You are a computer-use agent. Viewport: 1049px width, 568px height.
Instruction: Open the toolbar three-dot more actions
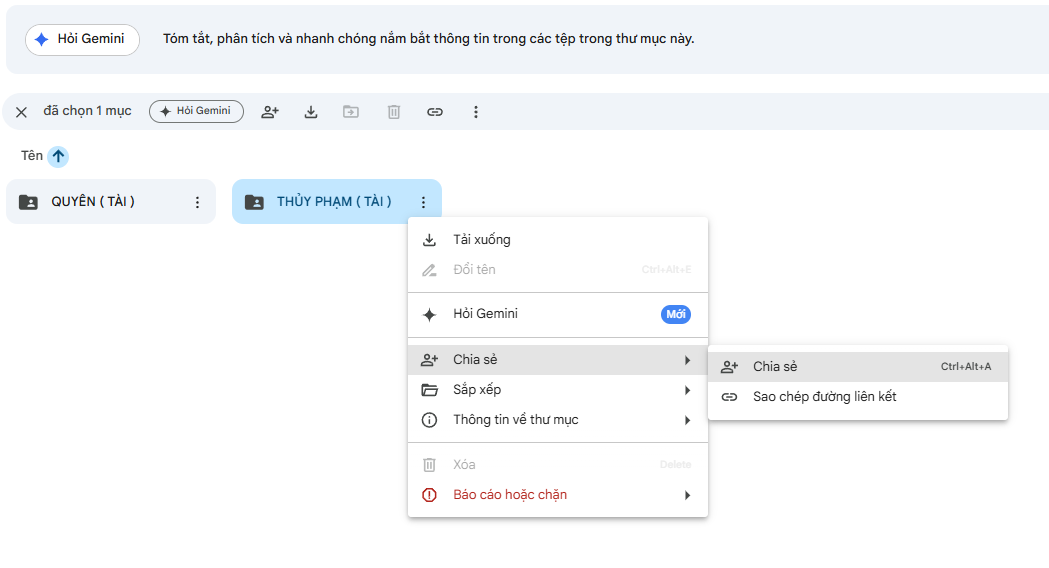(x=476, y=112)
